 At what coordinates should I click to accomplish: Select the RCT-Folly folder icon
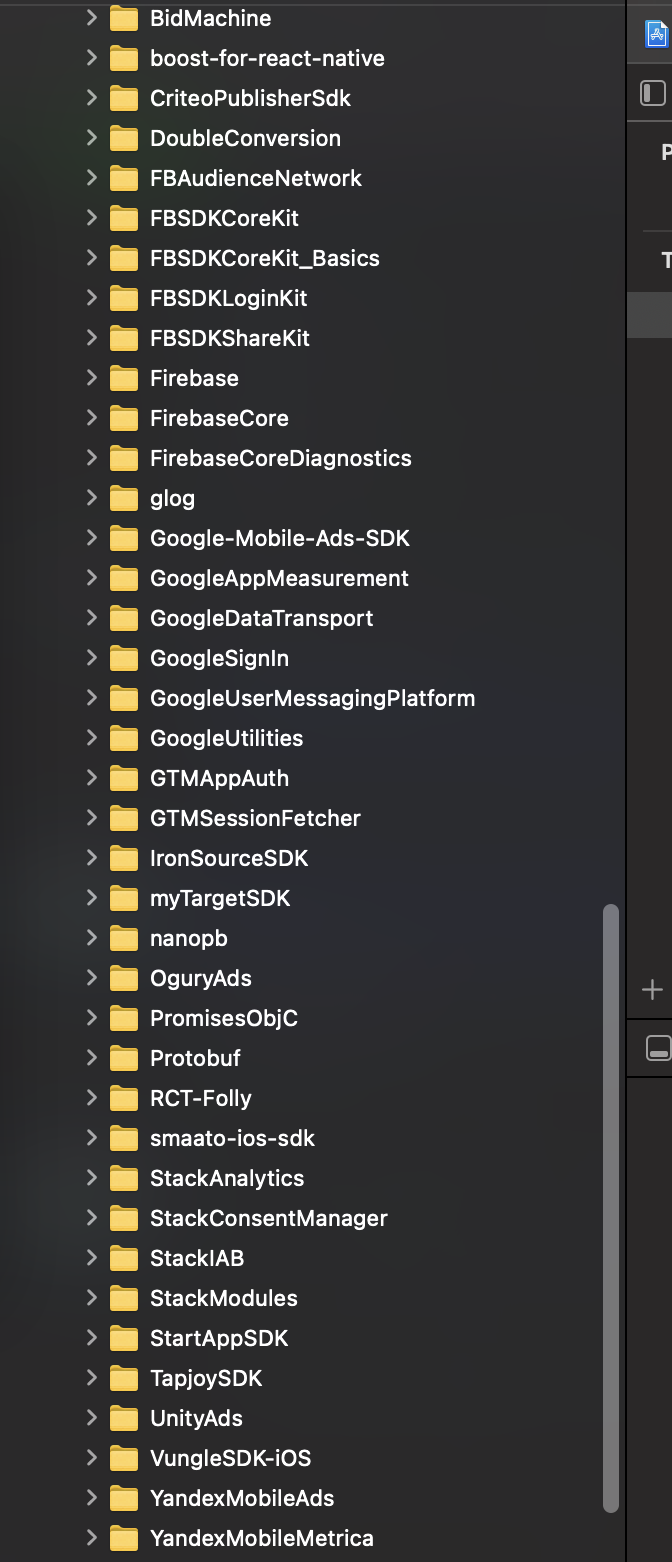tap(121, 1098)
